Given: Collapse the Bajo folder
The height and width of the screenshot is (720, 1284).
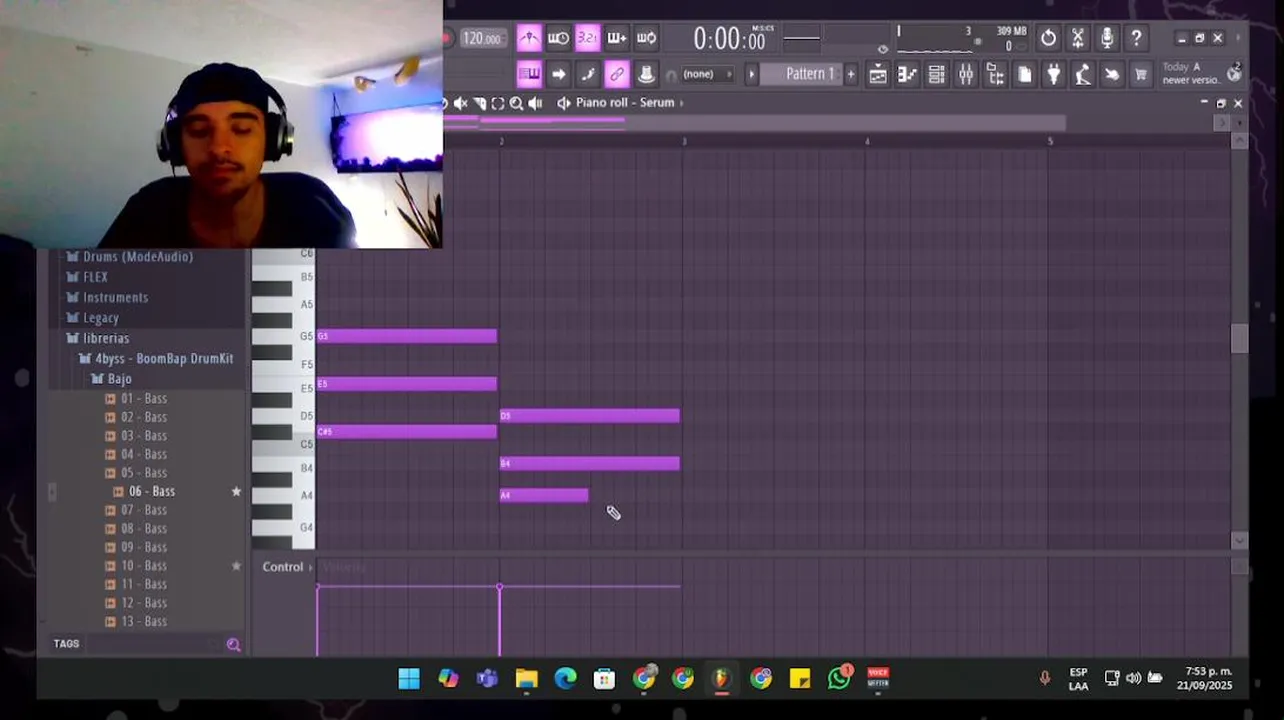Looking at the screenshot, I should 112,379.
